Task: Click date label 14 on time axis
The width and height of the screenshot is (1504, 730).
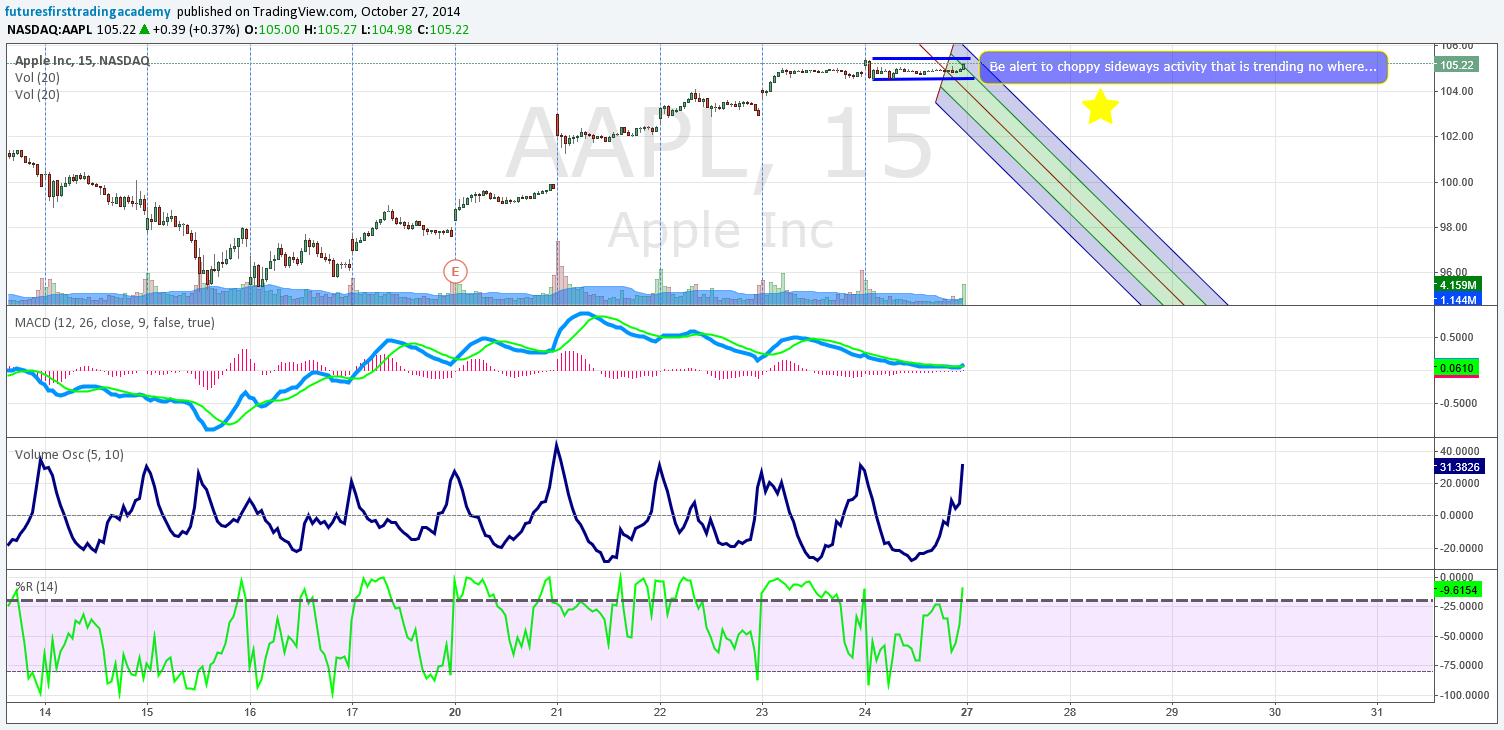Action: click(x=45, y=712)
